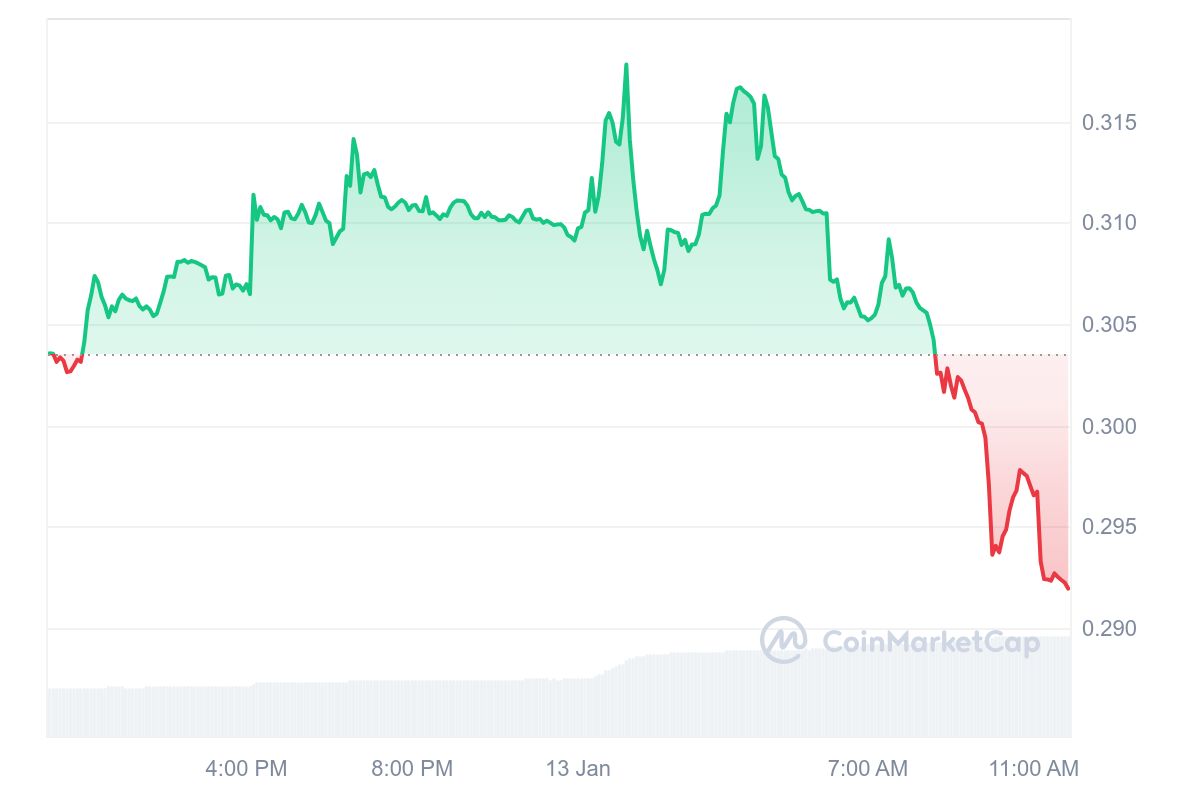
Task: Click the 0.300 price axis label
Action: [1109, 427]
